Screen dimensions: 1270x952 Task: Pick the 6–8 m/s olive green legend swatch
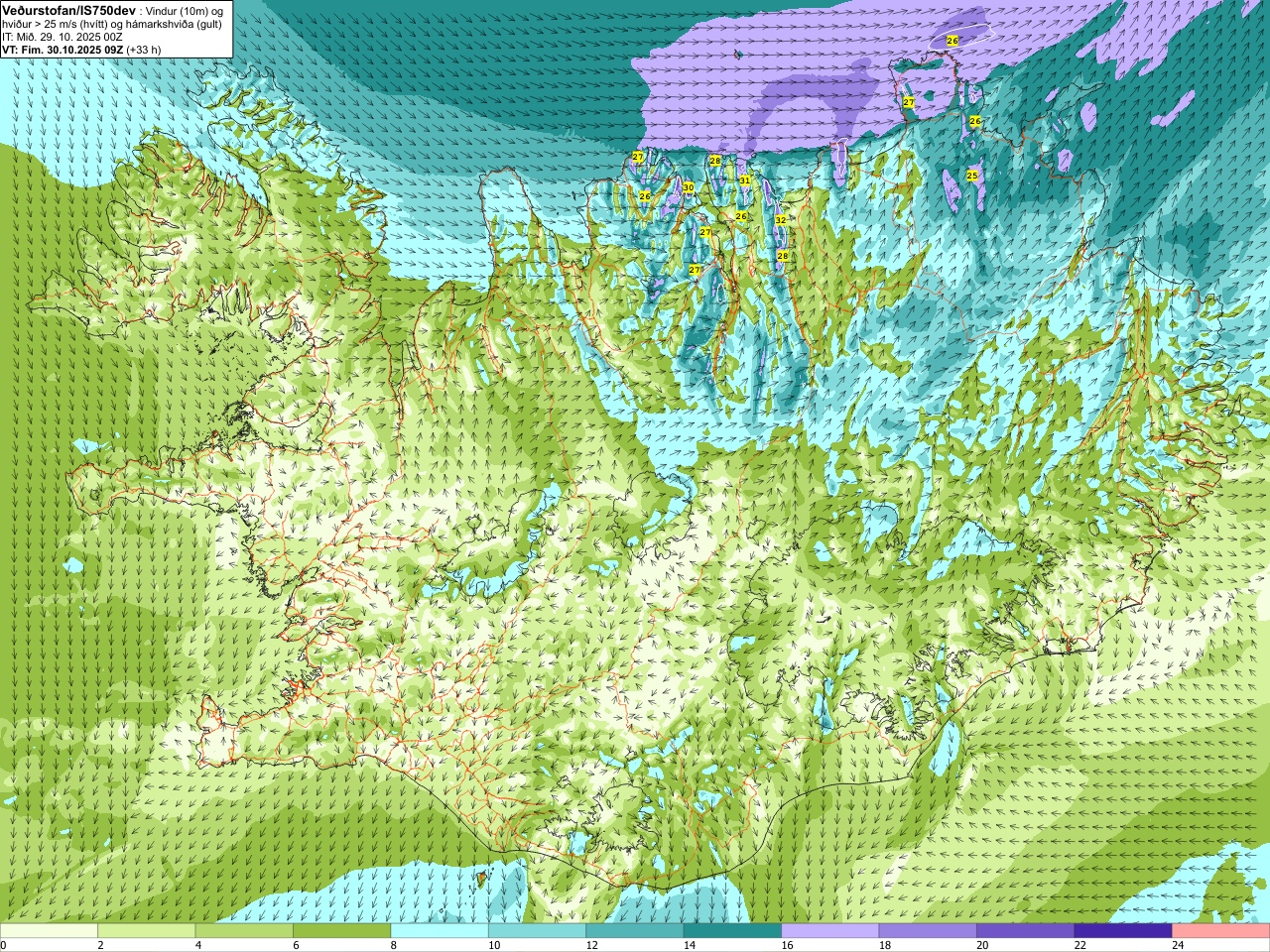coord(341,931)
